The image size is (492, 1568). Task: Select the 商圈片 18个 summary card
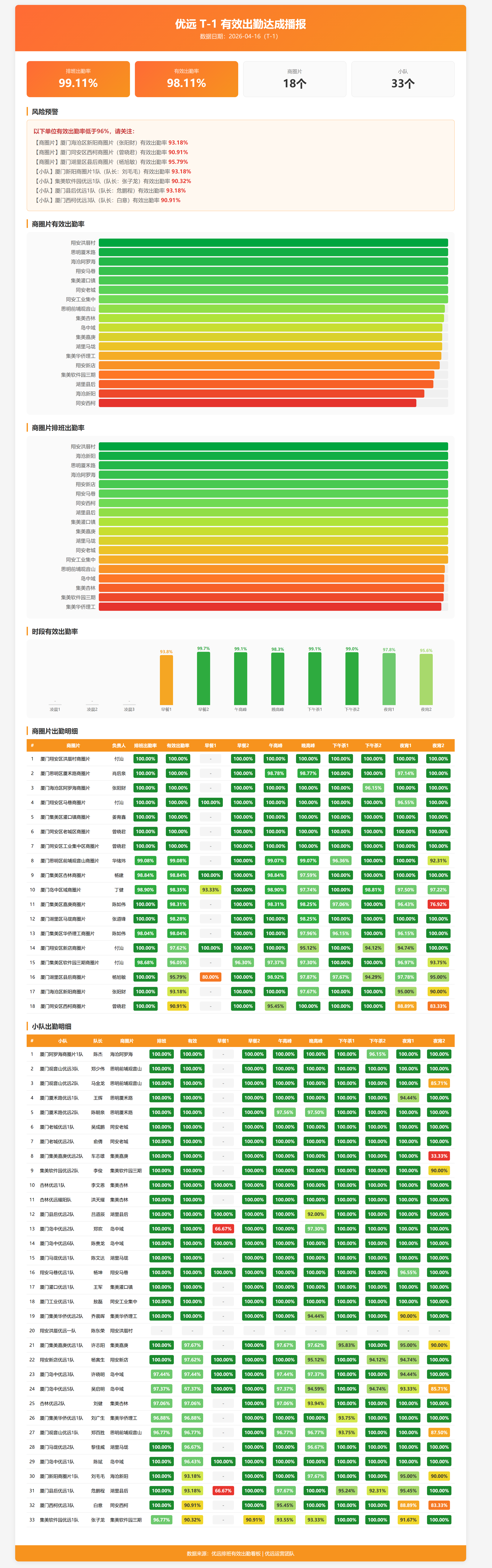295,79
